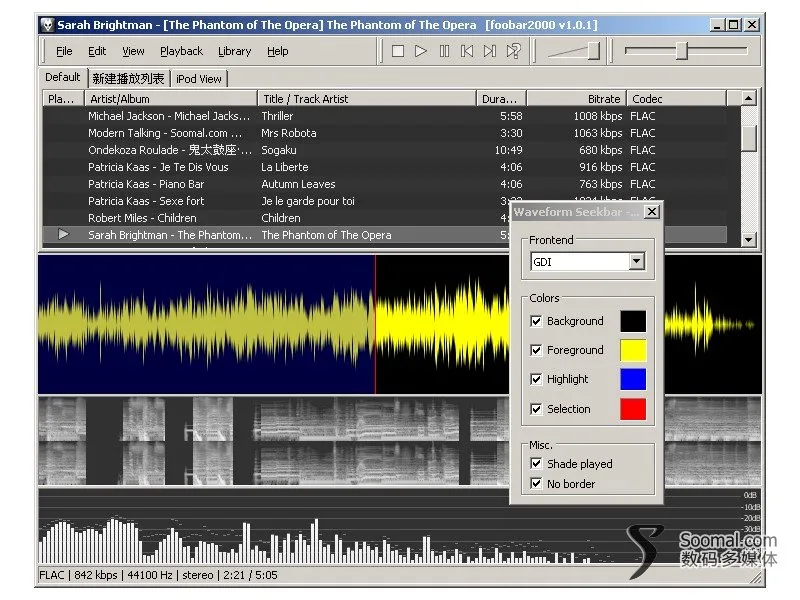Open the Edit menu
The width and height of the screenshot is (800, 600).
(97, 51)
